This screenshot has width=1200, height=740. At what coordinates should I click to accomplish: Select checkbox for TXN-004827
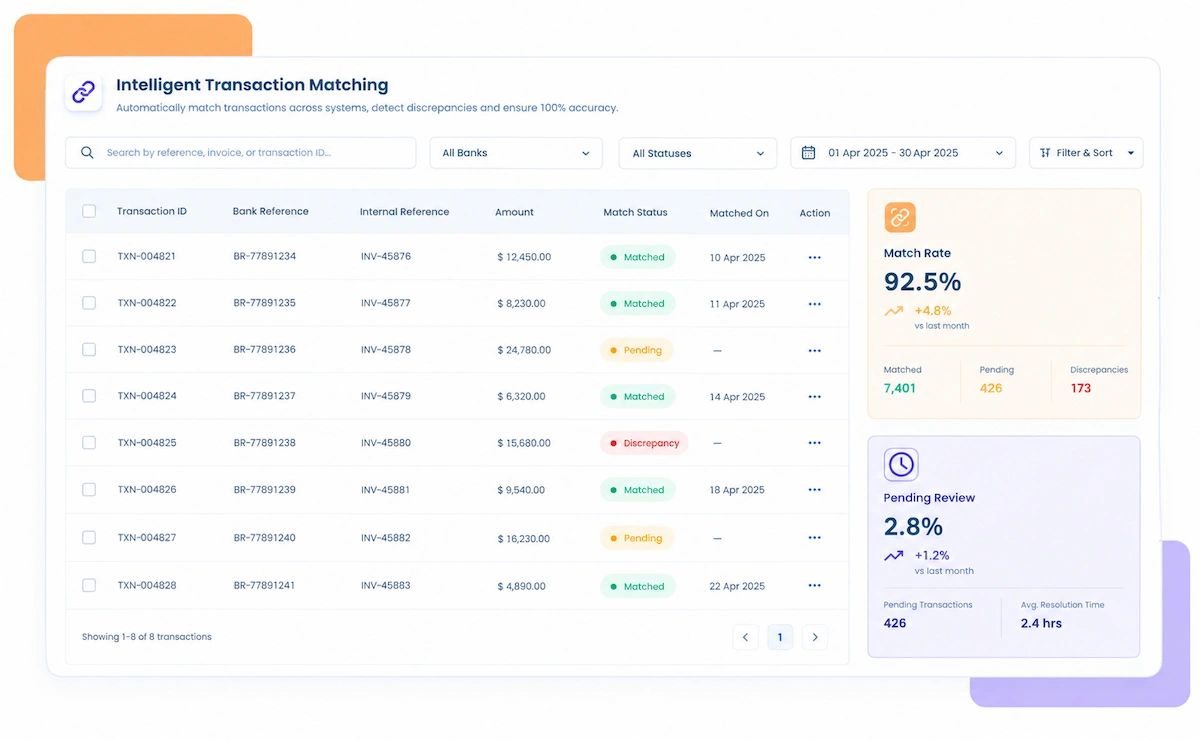(x=89, y=537)
